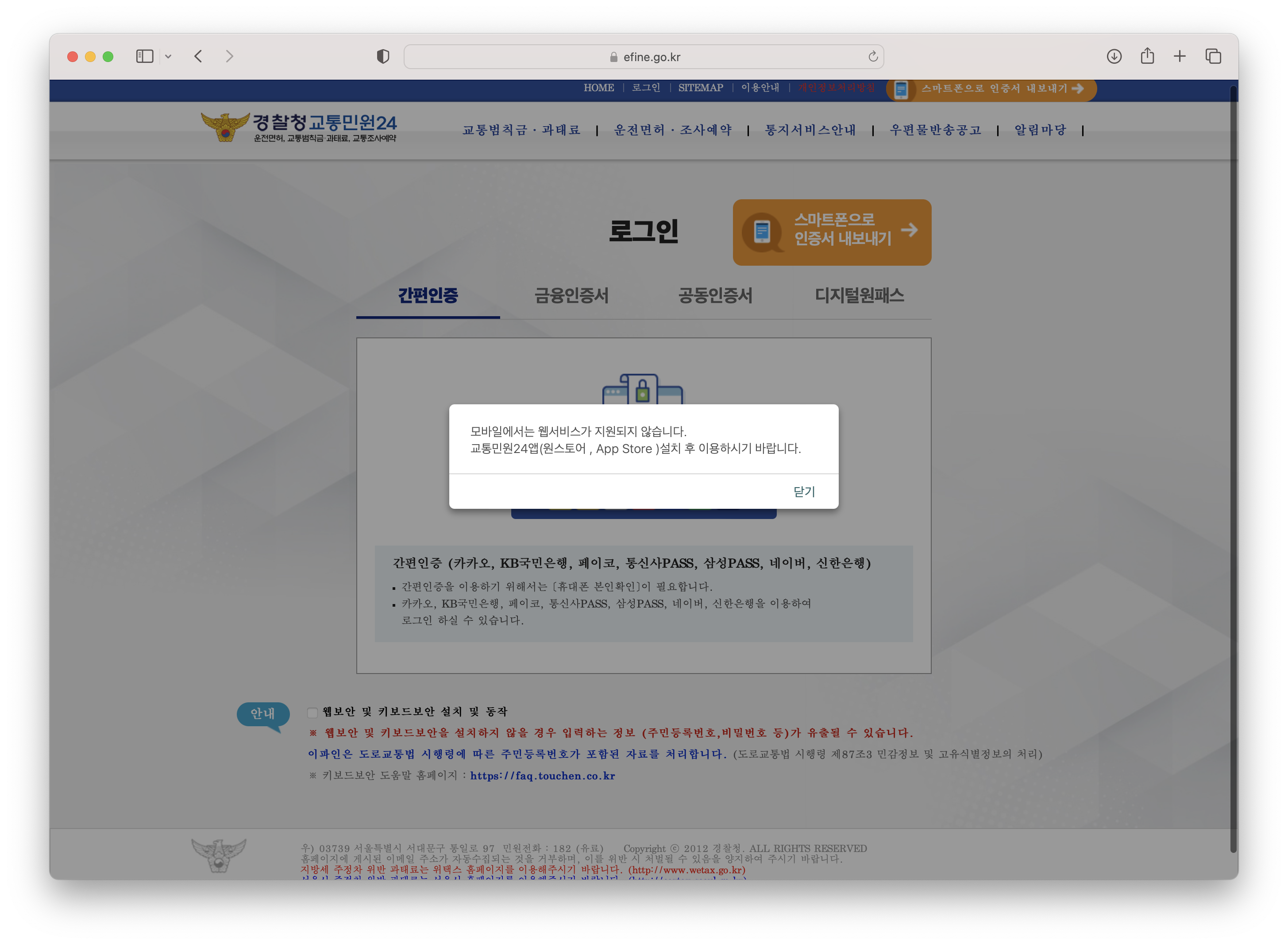Open Safari downloads icon

pyautogui.click(x=1114, y=56)
